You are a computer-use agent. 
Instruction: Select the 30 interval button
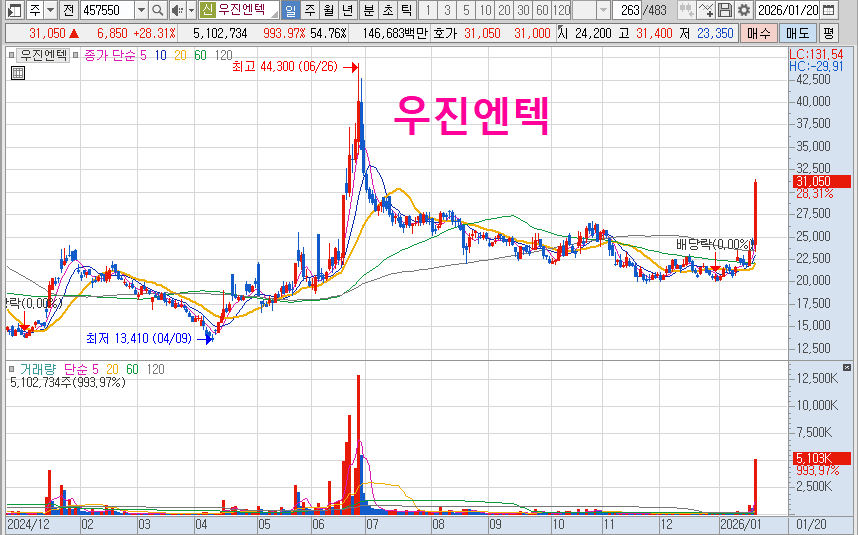point(523,10)
